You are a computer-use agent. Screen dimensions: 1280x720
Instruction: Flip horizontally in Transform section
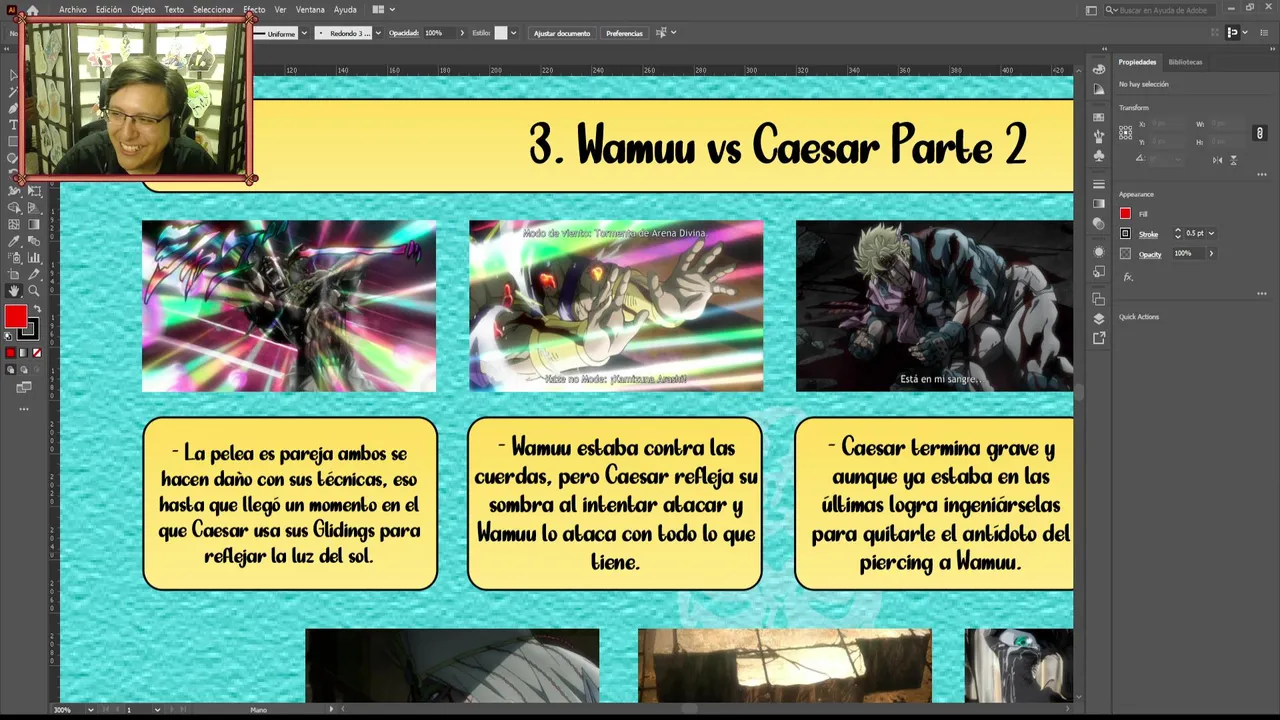click(1218, 160)
